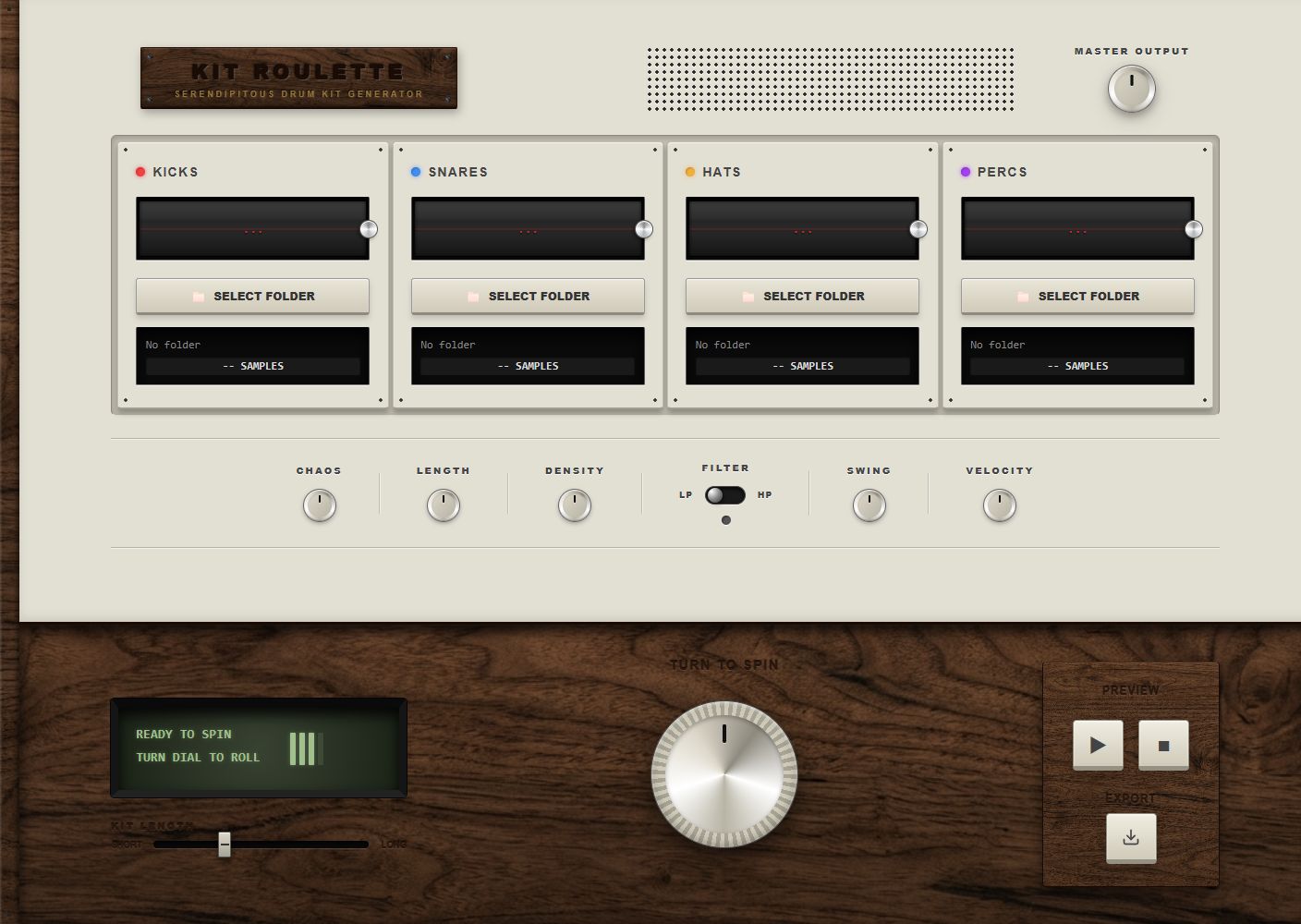Toggle the LP/HP filter switch

pyautogui.click(x=725, y=495)
